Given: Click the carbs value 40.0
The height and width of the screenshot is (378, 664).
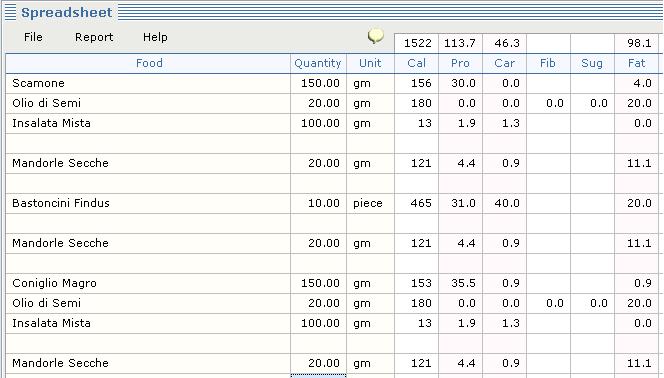Looking at the screenshot, I should 504,203.
